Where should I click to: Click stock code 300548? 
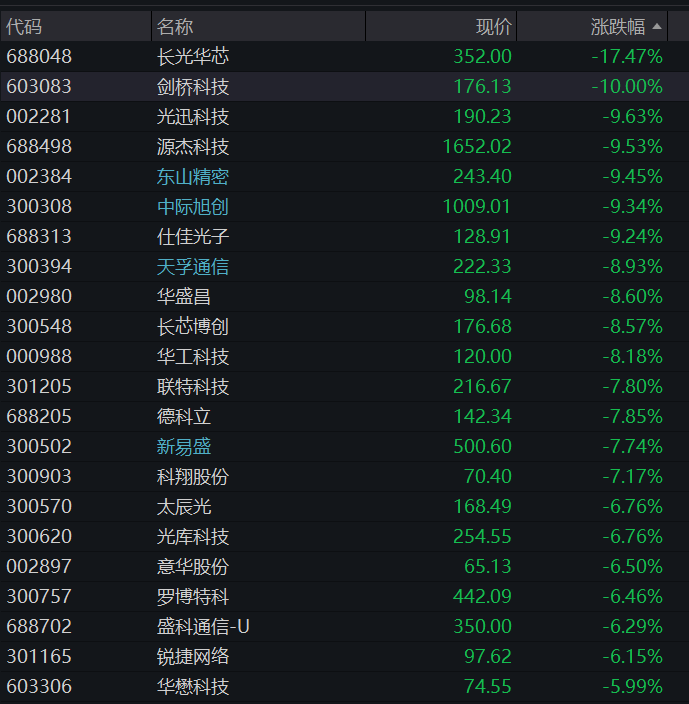point(39,326)
